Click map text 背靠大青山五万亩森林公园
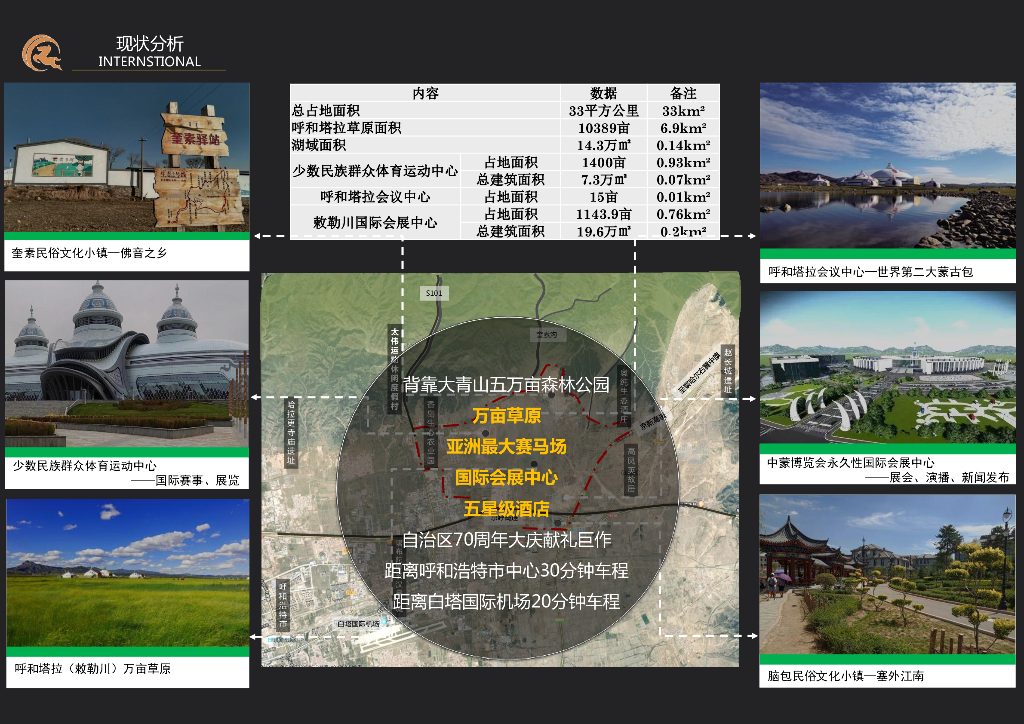This screenshot has height=724, width=1024. click(506, 385)
